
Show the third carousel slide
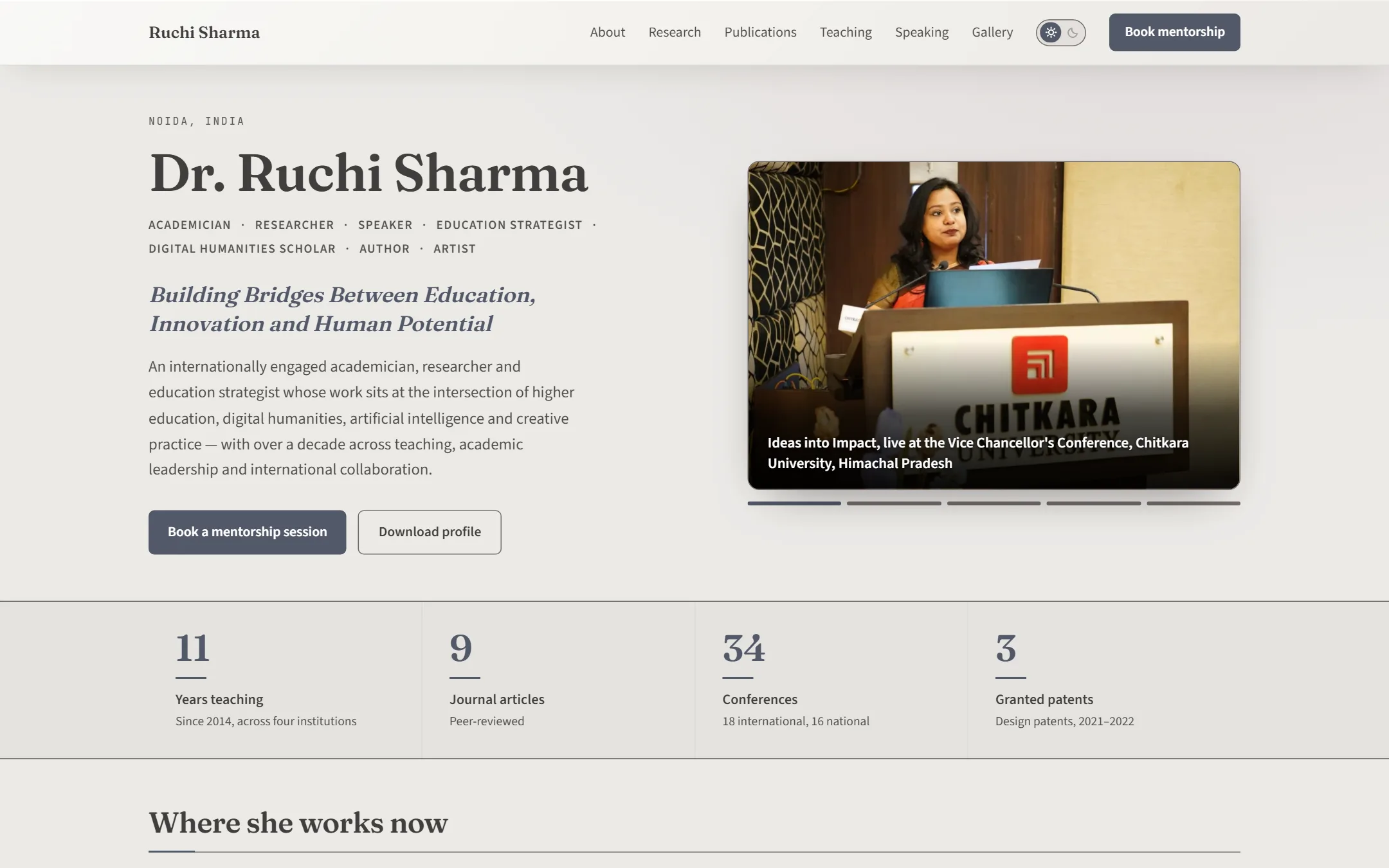coord(994,503)
